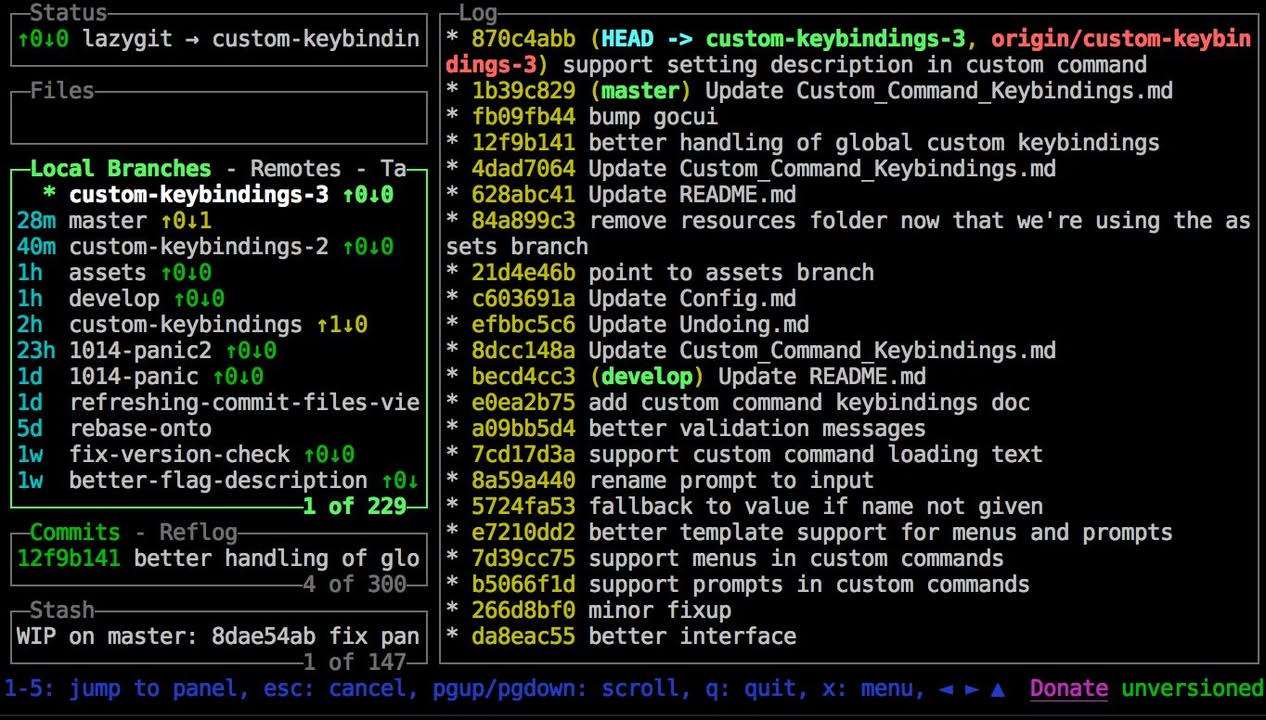Select the master branch
Viewport: 1266px width, 720px height.
107,221
